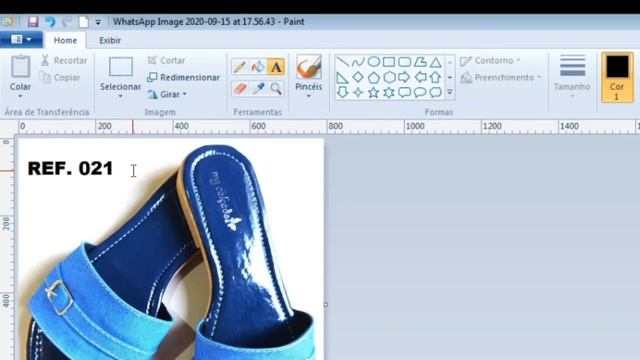
Task: Choose the Oval shape
Action: point(373,62)
